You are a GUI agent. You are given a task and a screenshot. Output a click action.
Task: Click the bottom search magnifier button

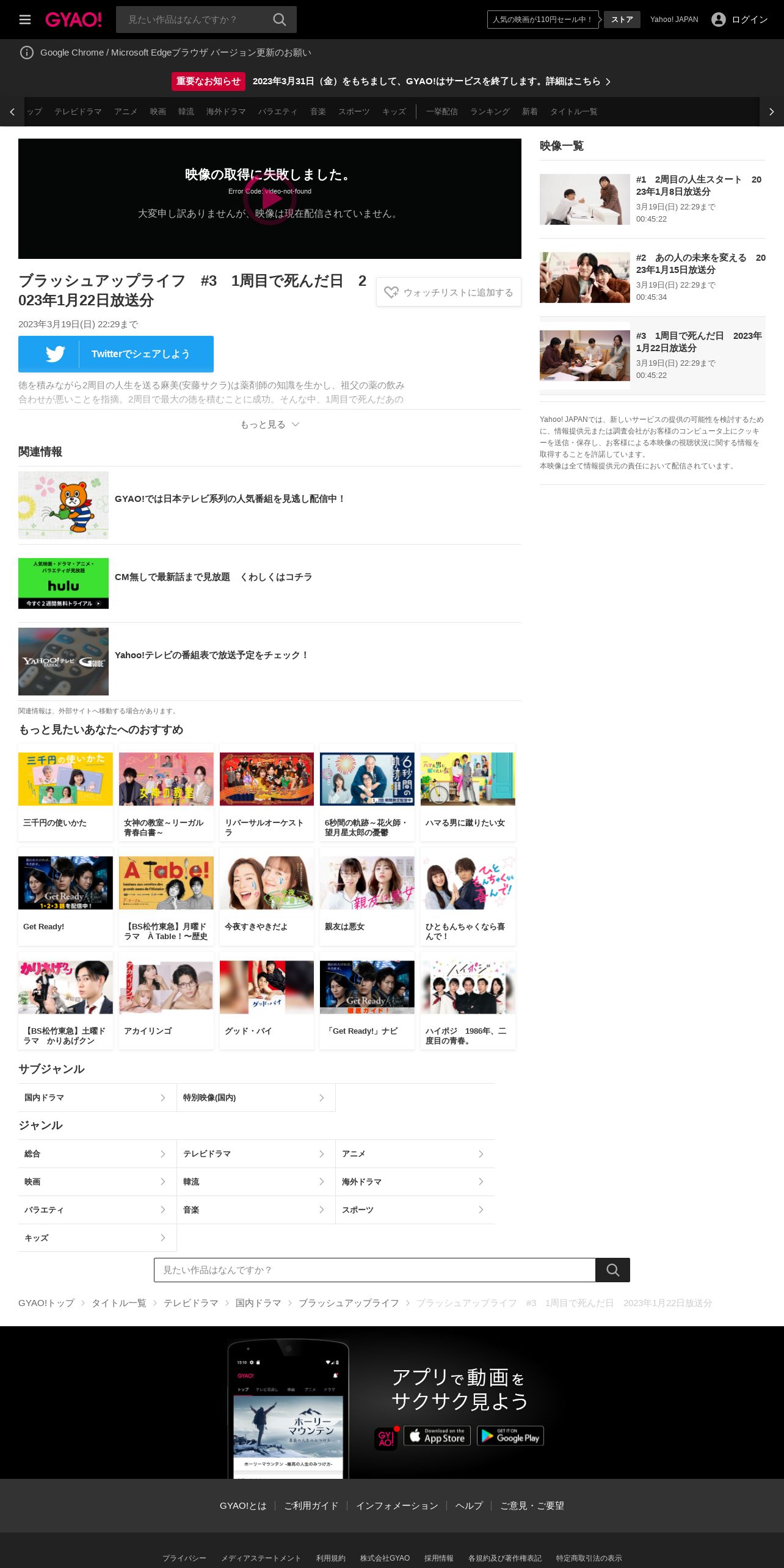[612, 1270]
